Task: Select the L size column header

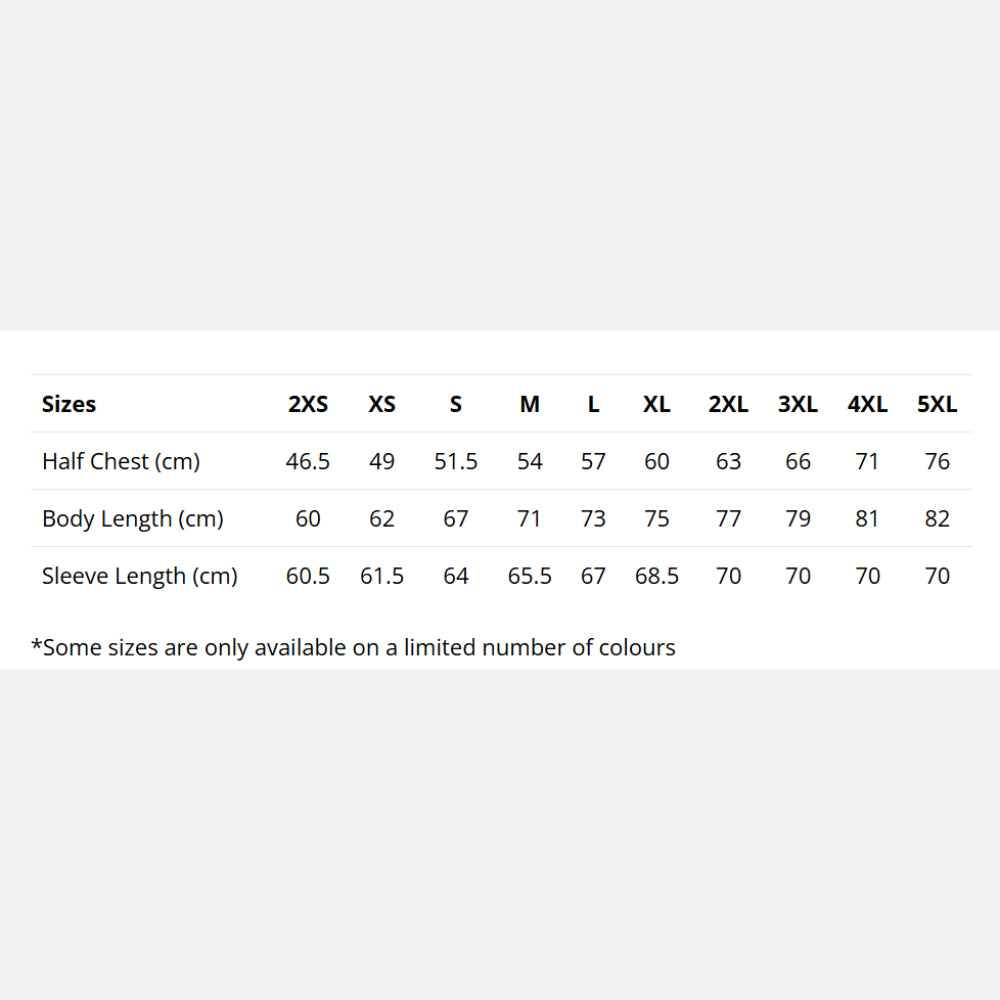Action: click(593, 404)
